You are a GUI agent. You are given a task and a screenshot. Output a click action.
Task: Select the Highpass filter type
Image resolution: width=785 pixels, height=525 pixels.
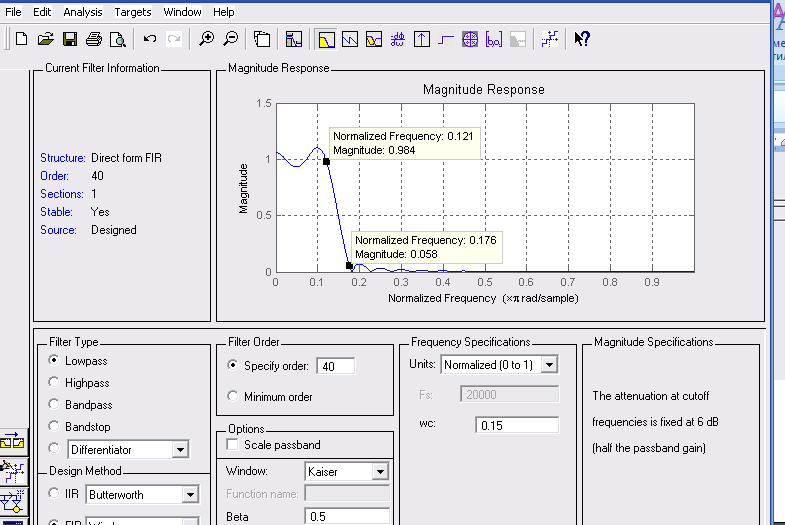54,383
